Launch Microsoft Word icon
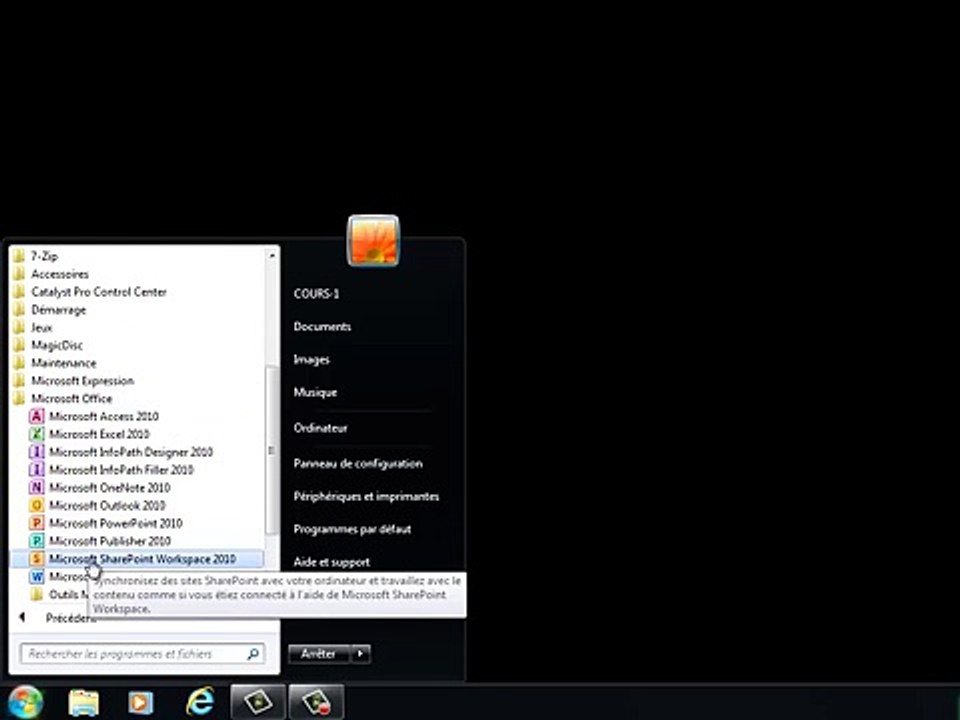This screenshot has width=960, height=720. [x=37, y=576]
